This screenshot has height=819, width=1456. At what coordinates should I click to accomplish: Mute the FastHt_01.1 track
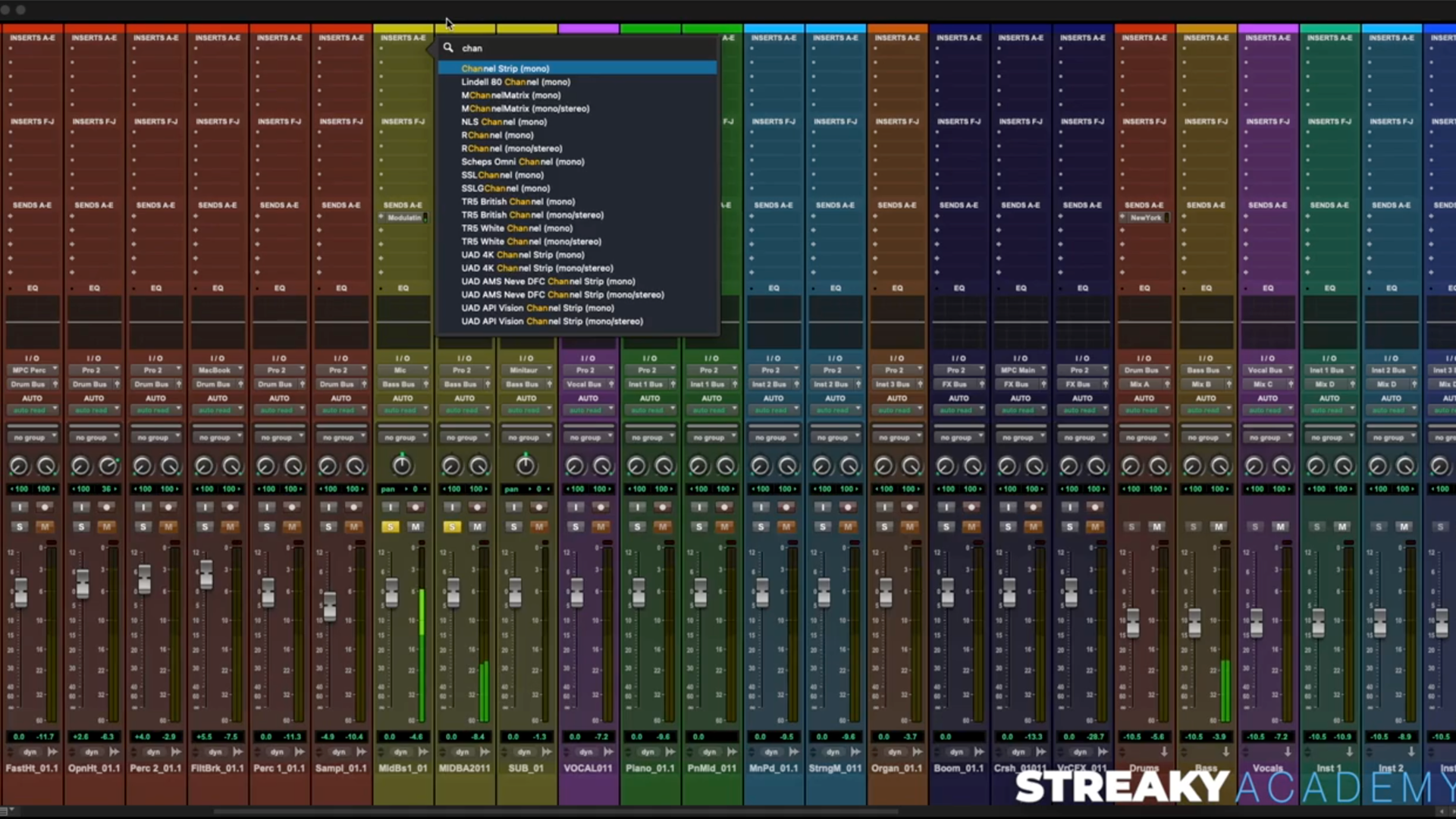(x=45, y=526)
